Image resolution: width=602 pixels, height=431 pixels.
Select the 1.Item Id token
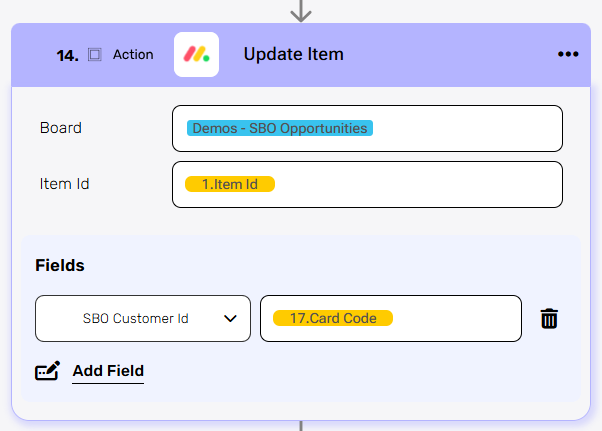point(229,184)
